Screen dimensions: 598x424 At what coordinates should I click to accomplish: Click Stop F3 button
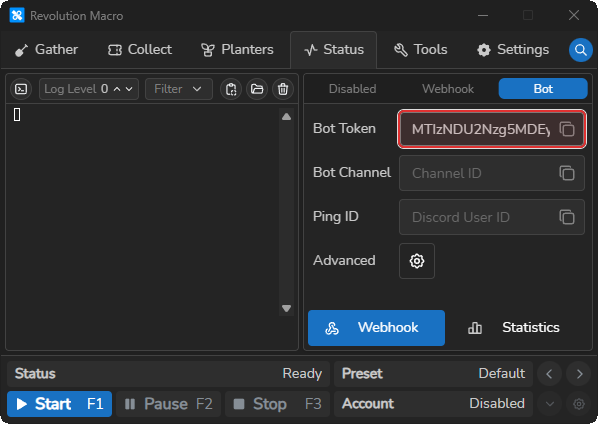tap(278, 404)
